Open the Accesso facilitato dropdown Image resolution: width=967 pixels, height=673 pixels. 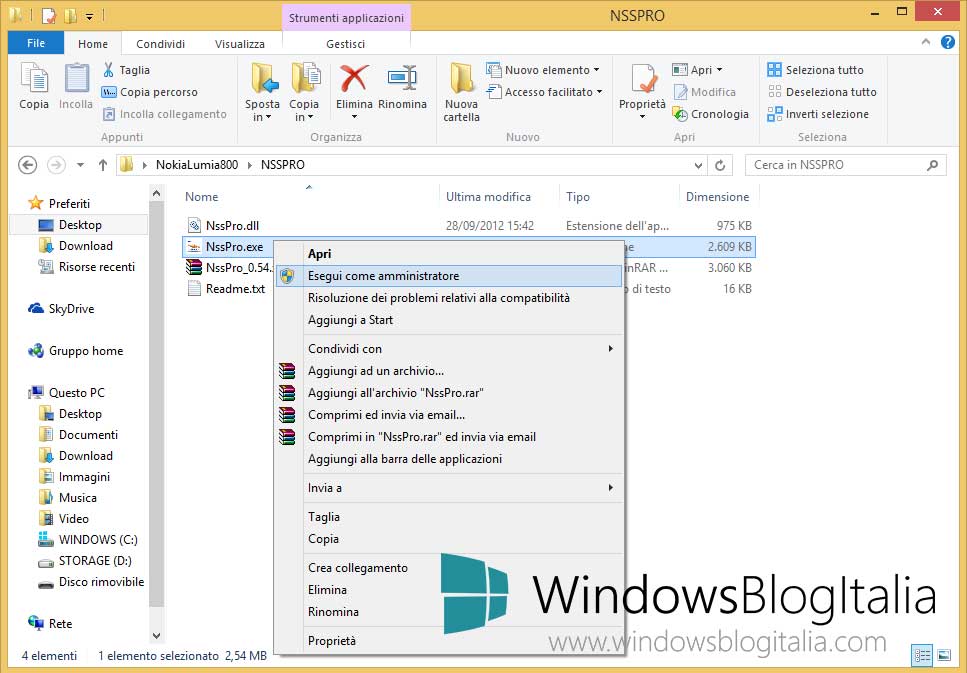pos(544,92)
